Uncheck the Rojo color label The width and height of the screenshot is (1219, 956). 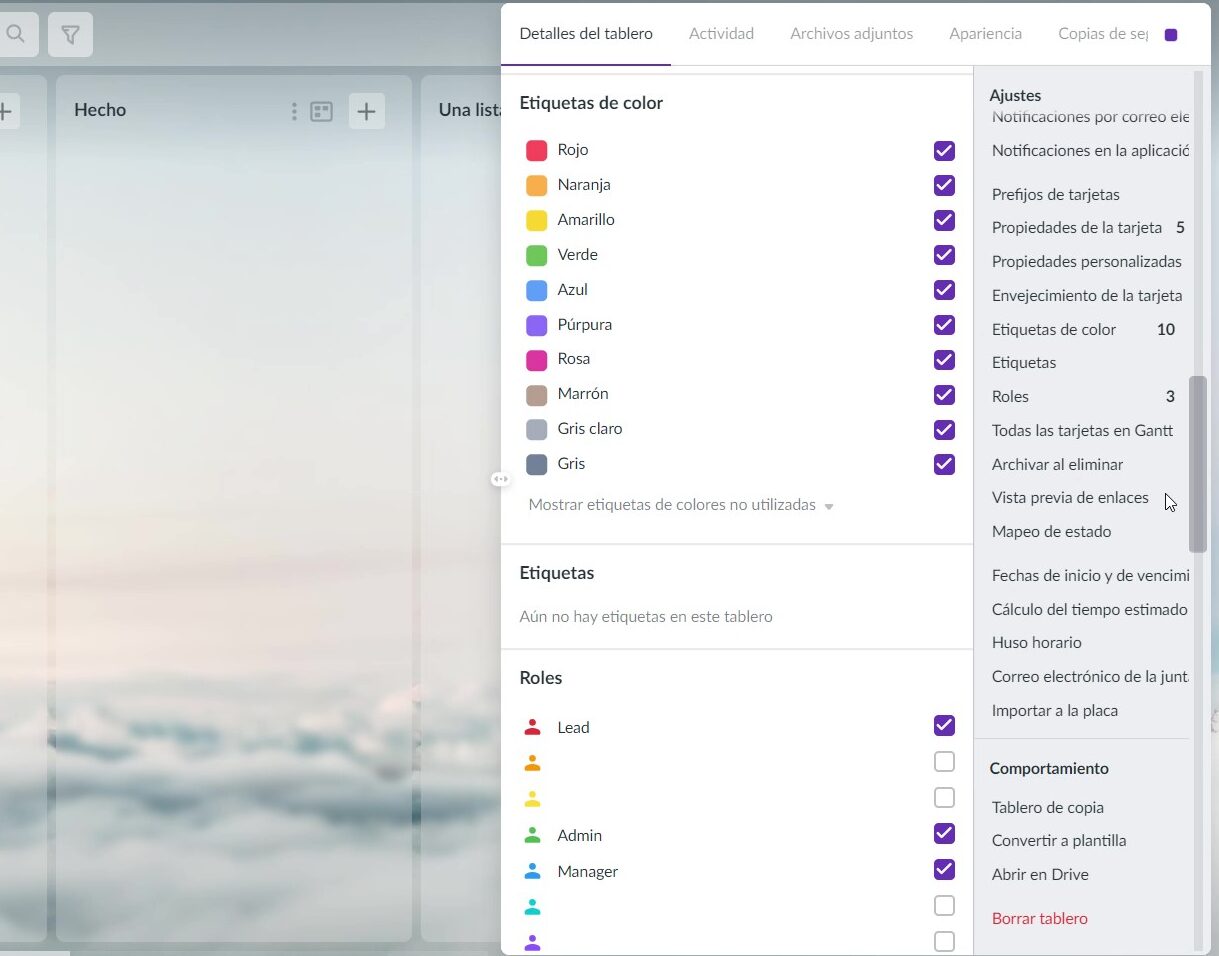pos(944,151)
